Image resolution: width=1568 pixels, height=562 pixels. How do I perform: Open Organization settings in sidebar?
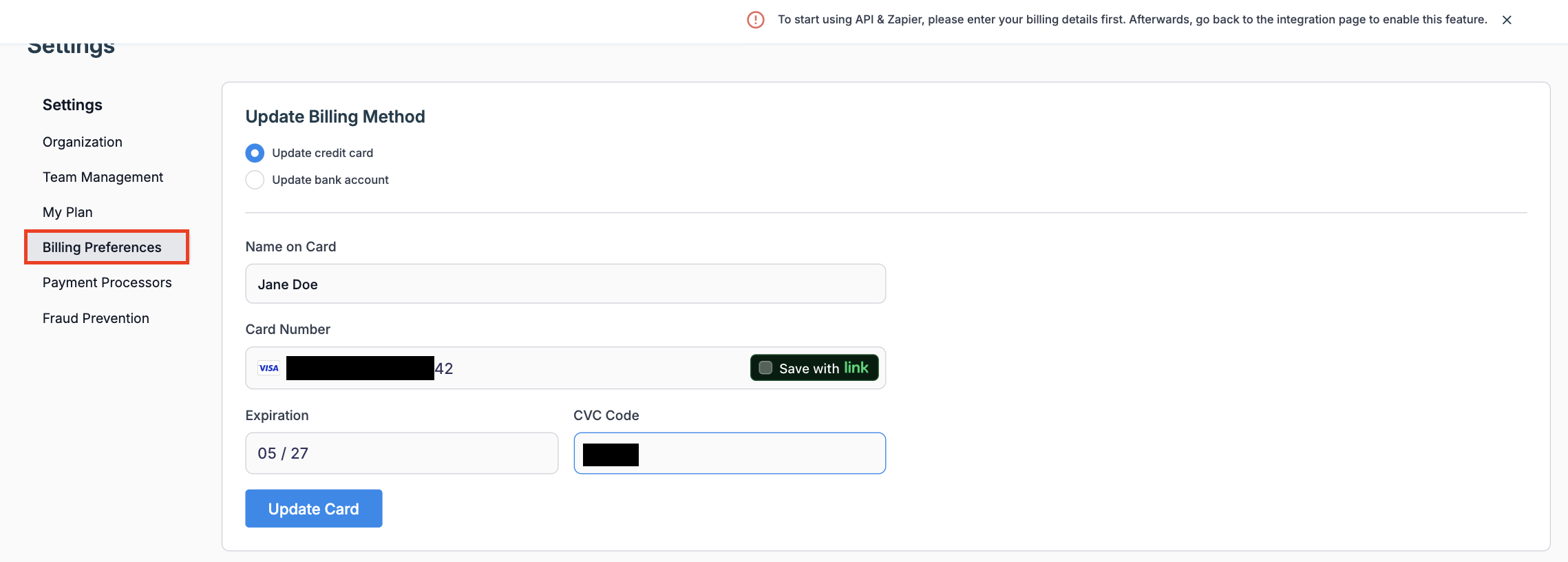[83, 142]
